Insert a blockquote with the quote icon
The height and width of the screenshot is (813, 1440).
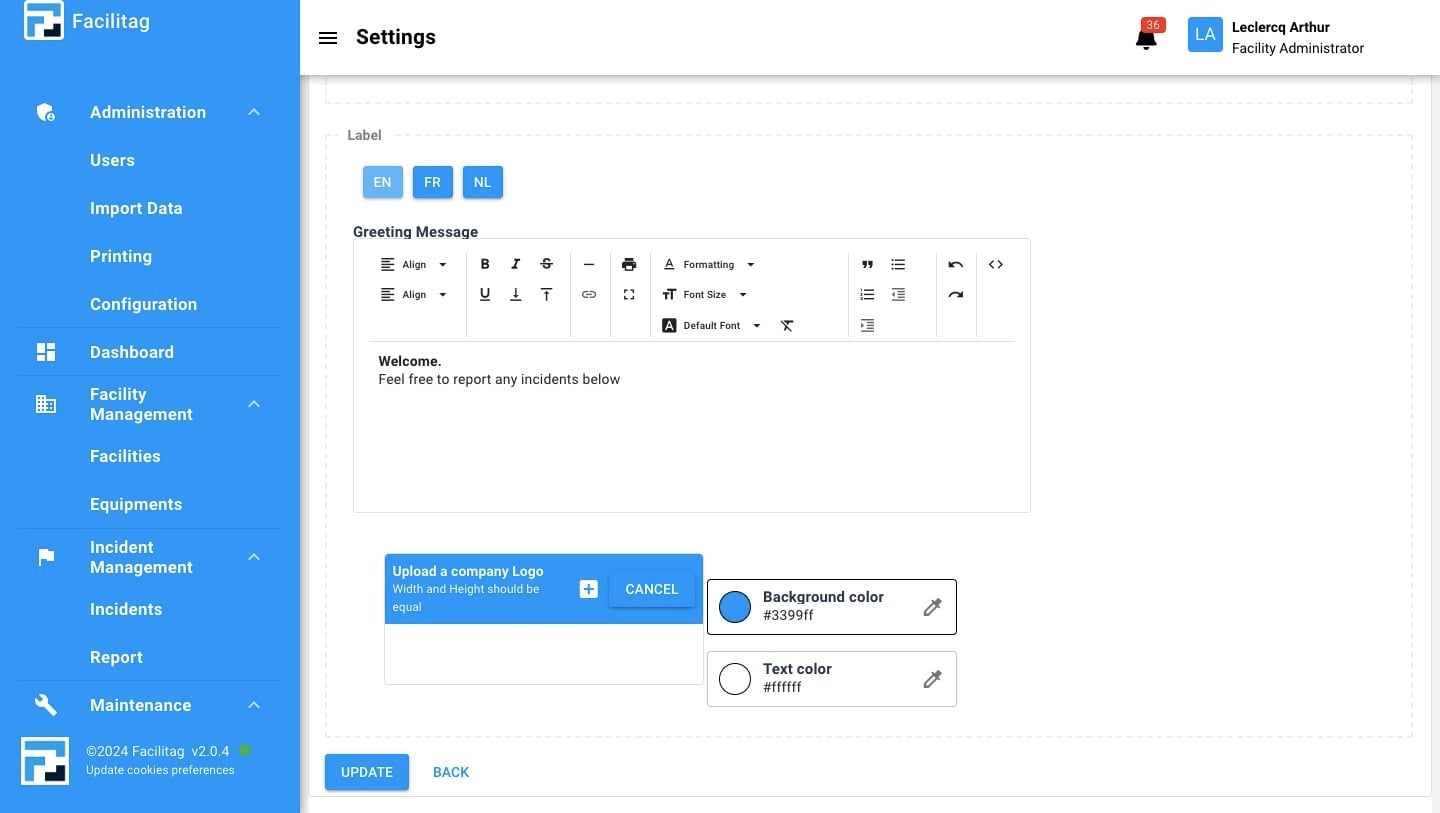point(867,265)
